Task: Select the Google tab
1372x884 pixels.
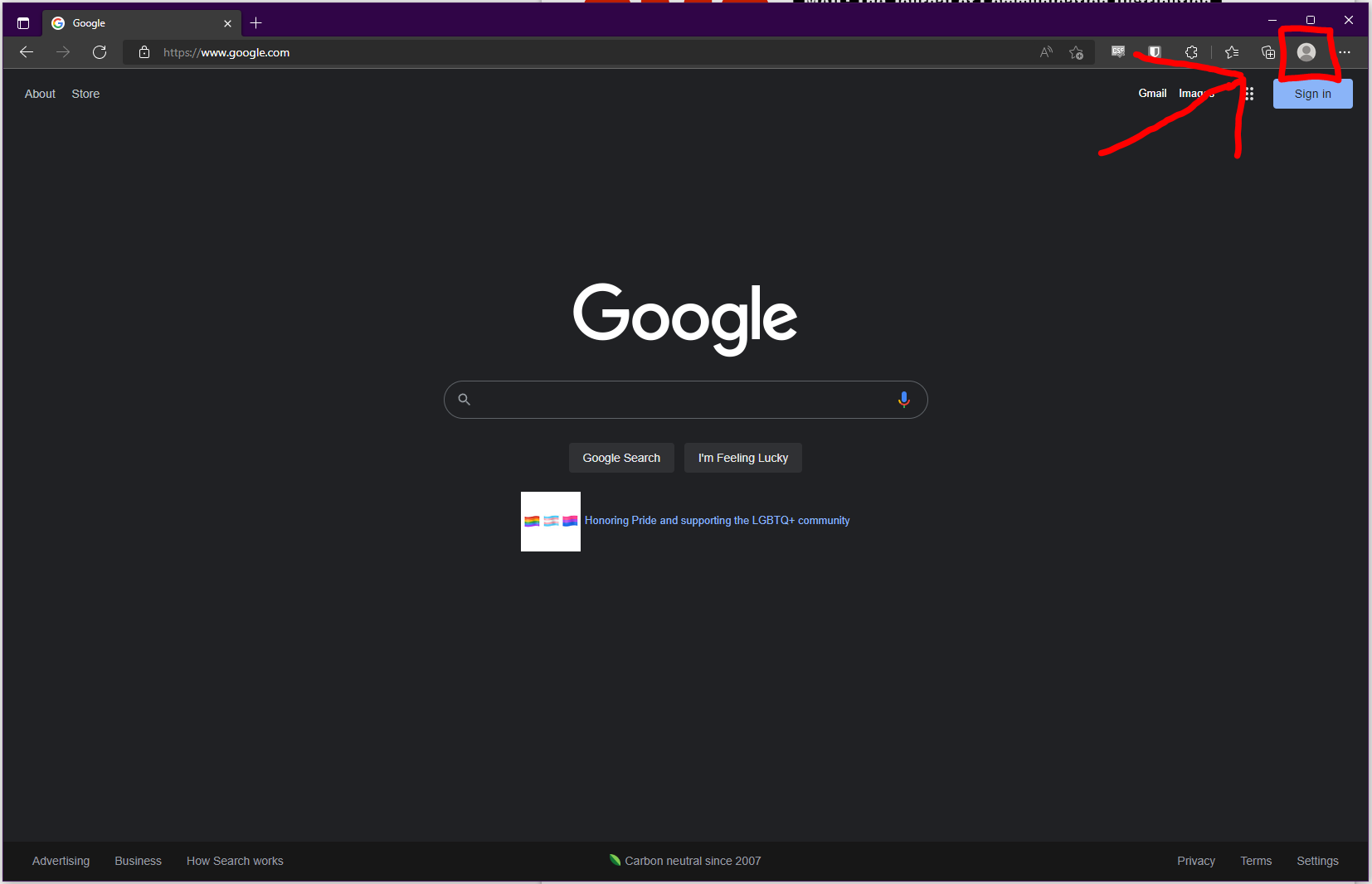Action: (142, 23)
